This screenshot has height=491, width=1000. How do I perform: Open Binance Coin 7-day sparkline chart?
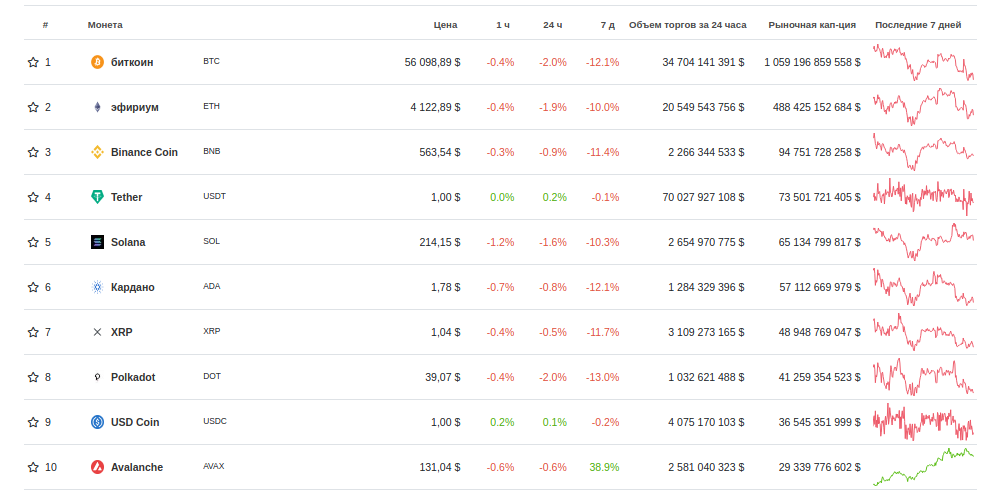click(x=923, y=152)
